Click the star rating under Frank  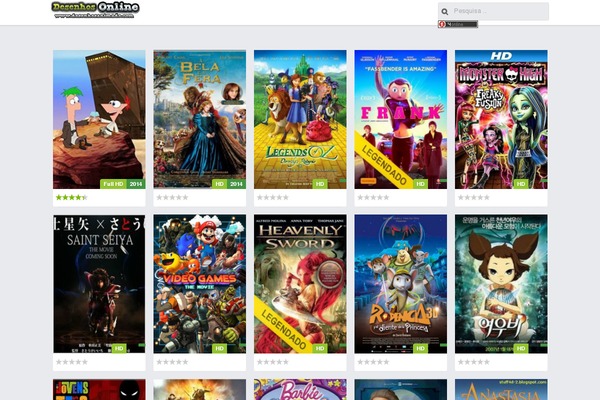pos(373,198)
